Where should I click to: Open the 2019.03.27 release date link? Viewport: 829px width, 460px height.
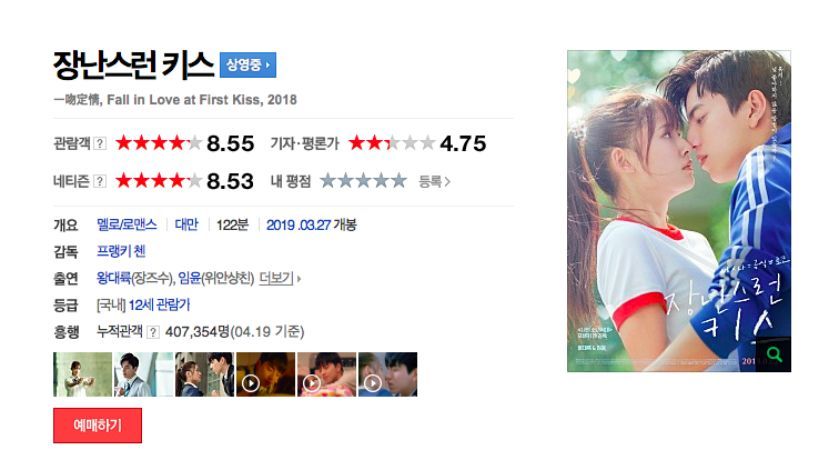(299, 225)
